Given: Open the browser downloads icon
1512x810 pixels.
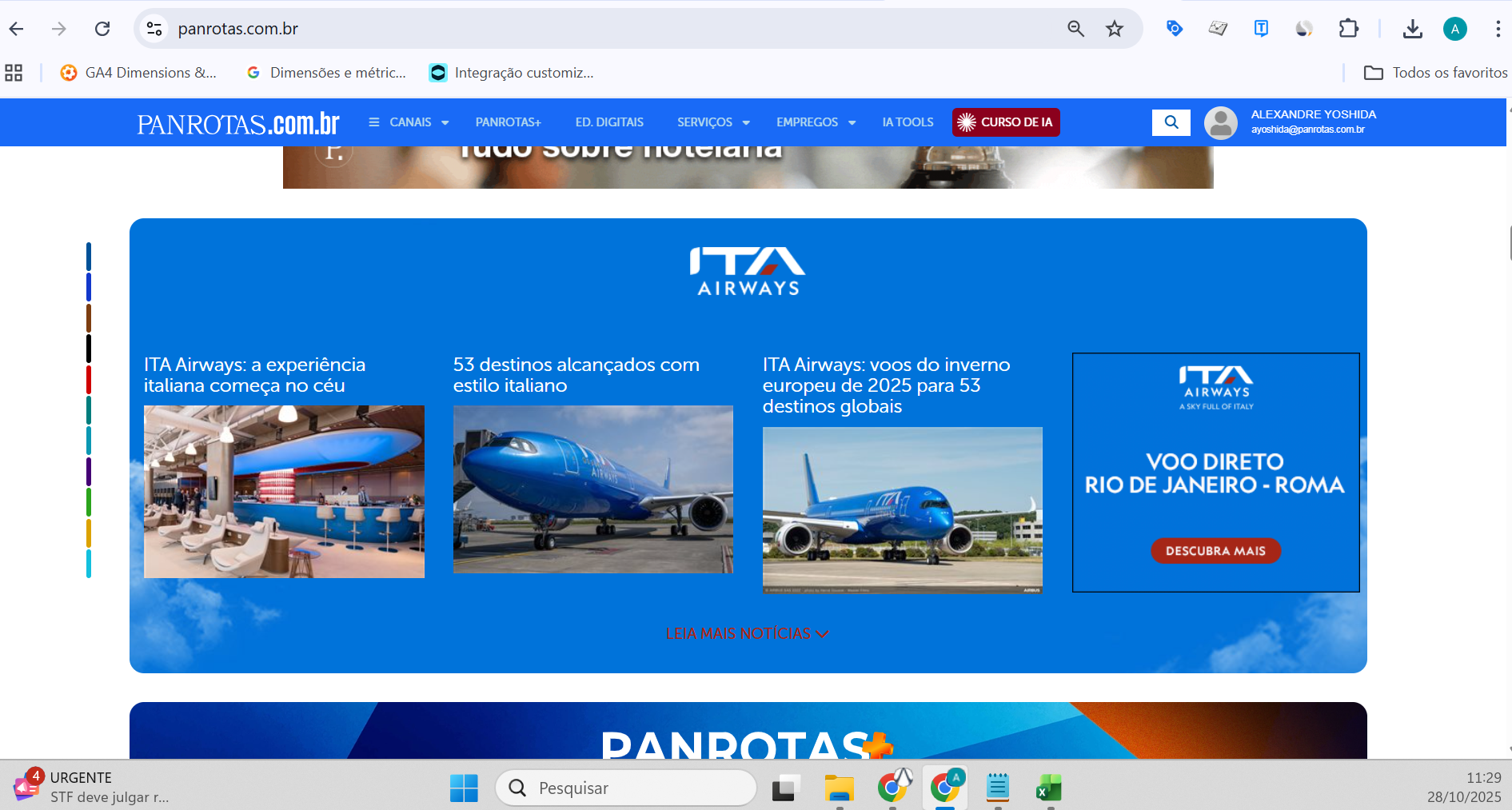Looking at the screenshot, I should (1412, 29).
